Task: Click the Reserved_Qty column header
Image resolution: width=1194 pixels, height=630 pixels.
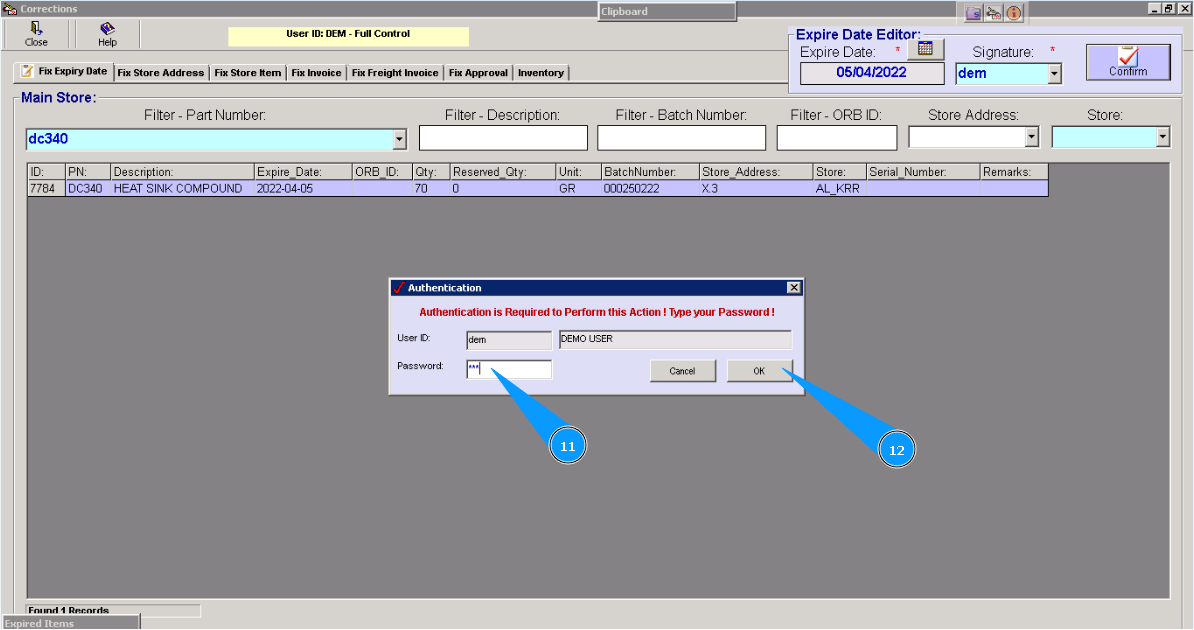Action: pos(503,172)
